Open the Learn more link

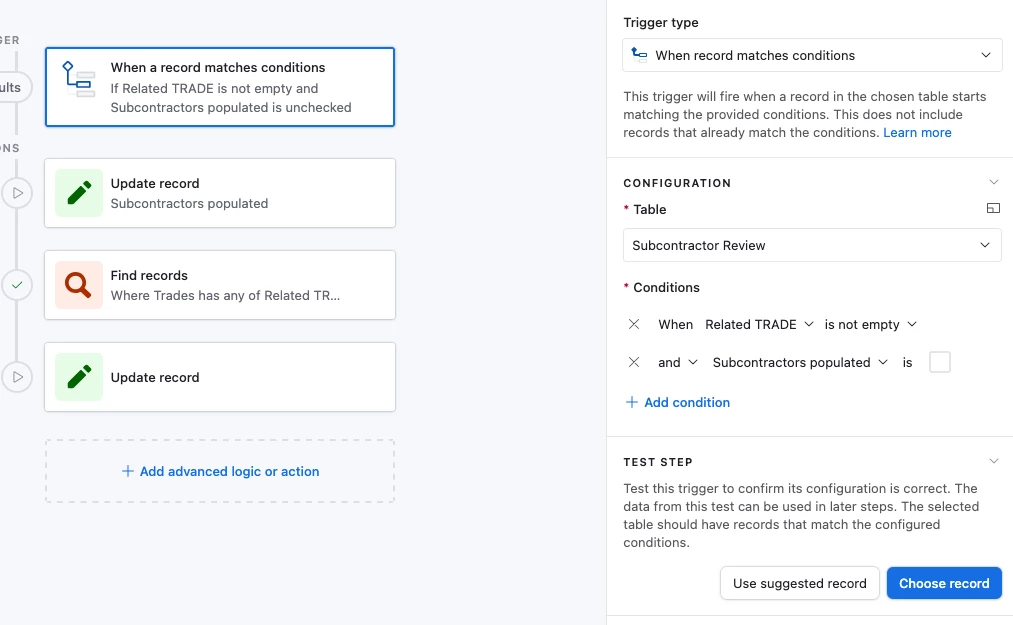coord(917,132)
